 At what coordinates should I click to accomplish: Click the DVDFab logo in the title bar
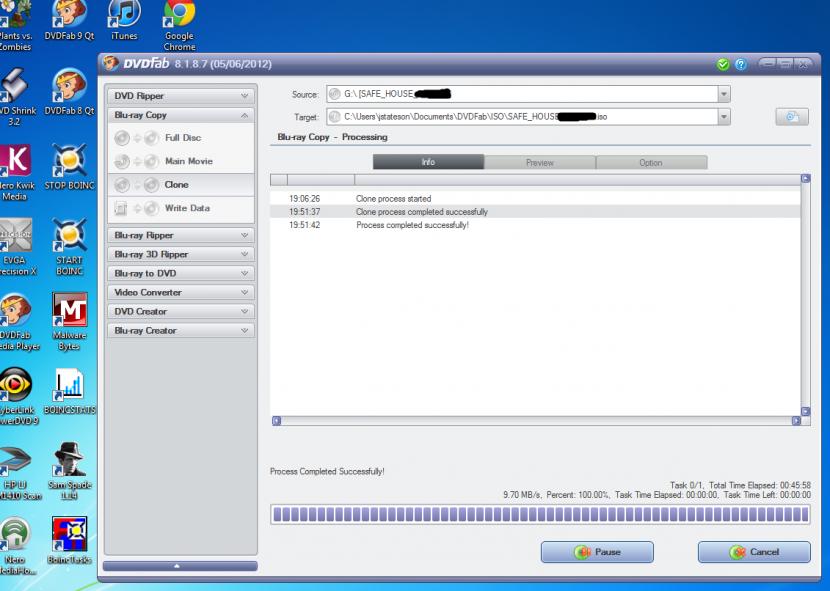(136, 64)
